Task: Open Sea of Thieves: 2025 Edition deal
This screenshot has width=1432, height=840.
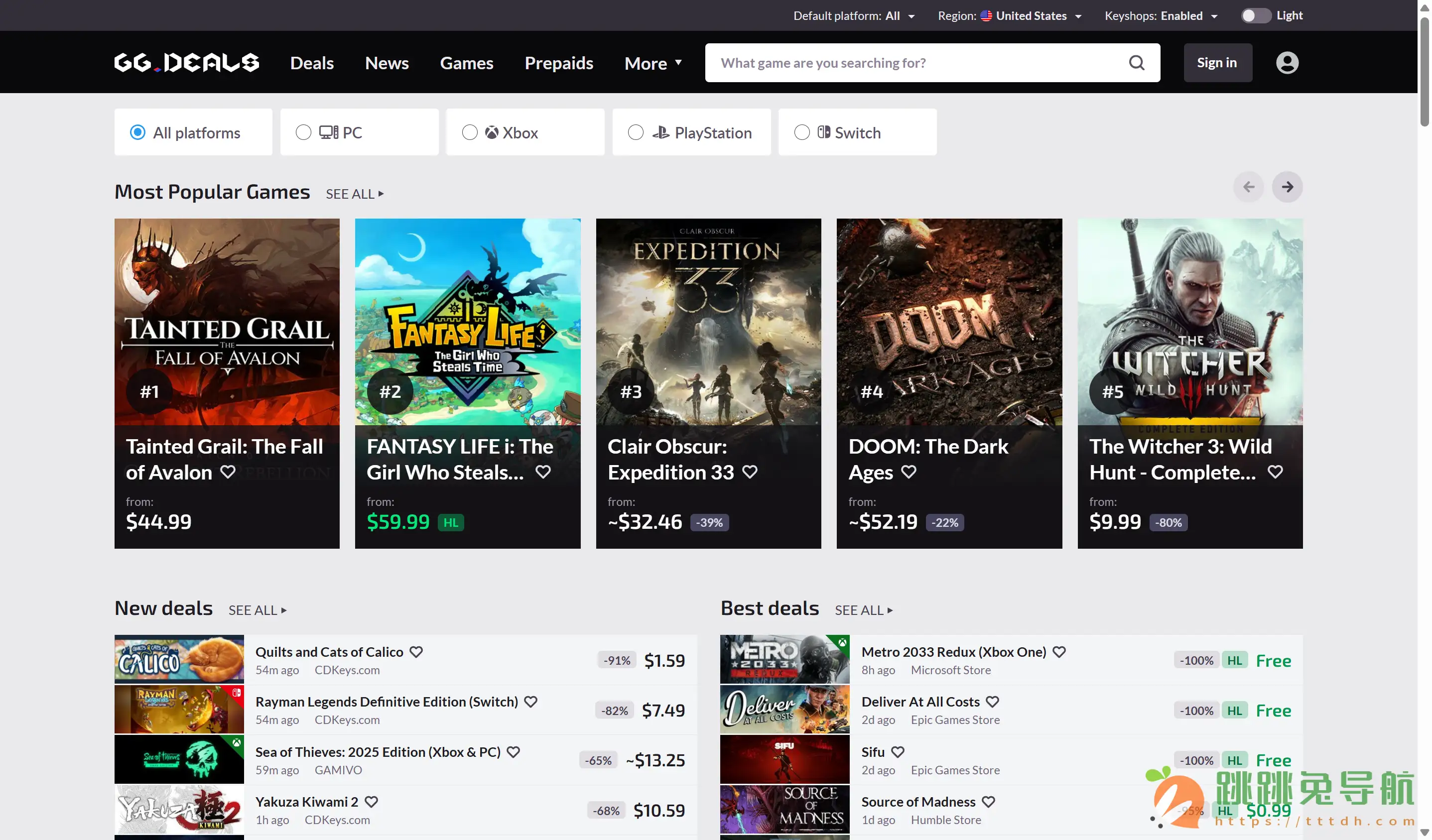Action: [x=378, y=752]
